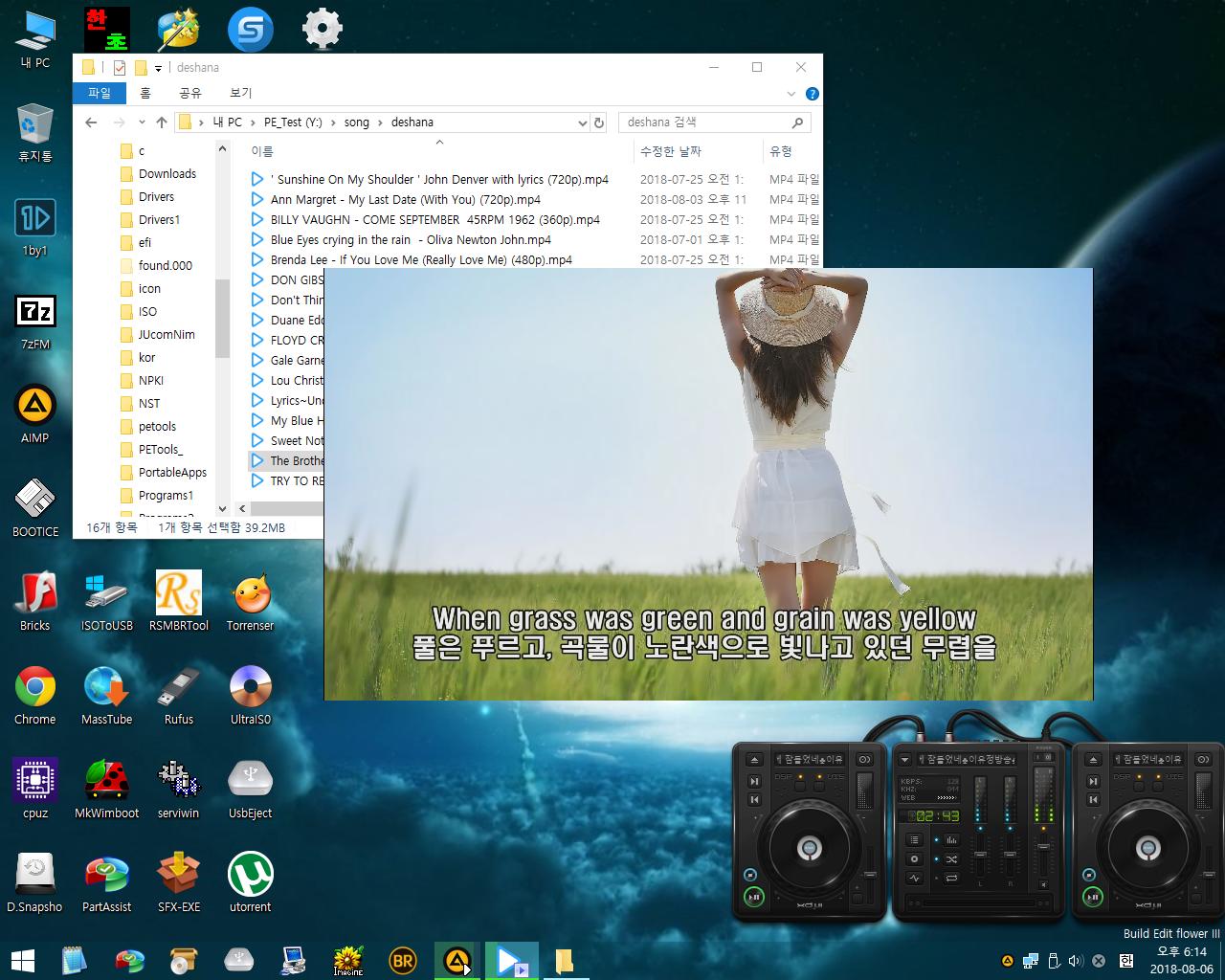Expand the Explorer ribbon with the chevron
Viewport: 1225px width, 980px height.
click(x=791, y=94)
